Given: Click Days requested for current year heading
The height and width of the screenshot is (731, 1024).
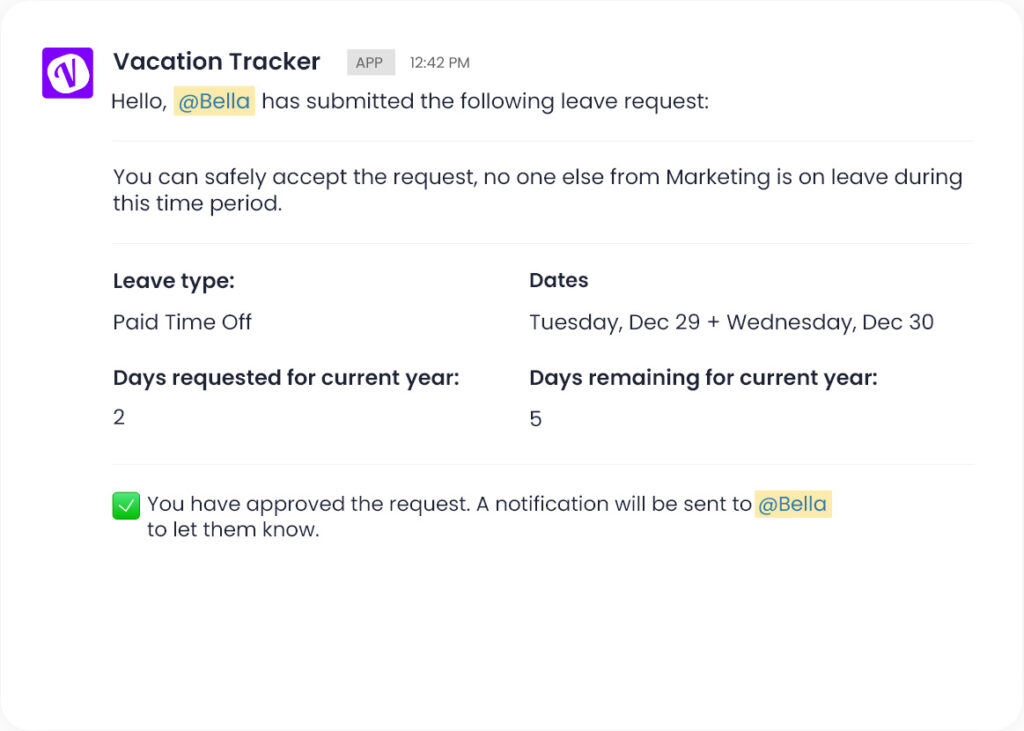Looking at the screenshot, I should coord(286,378).
